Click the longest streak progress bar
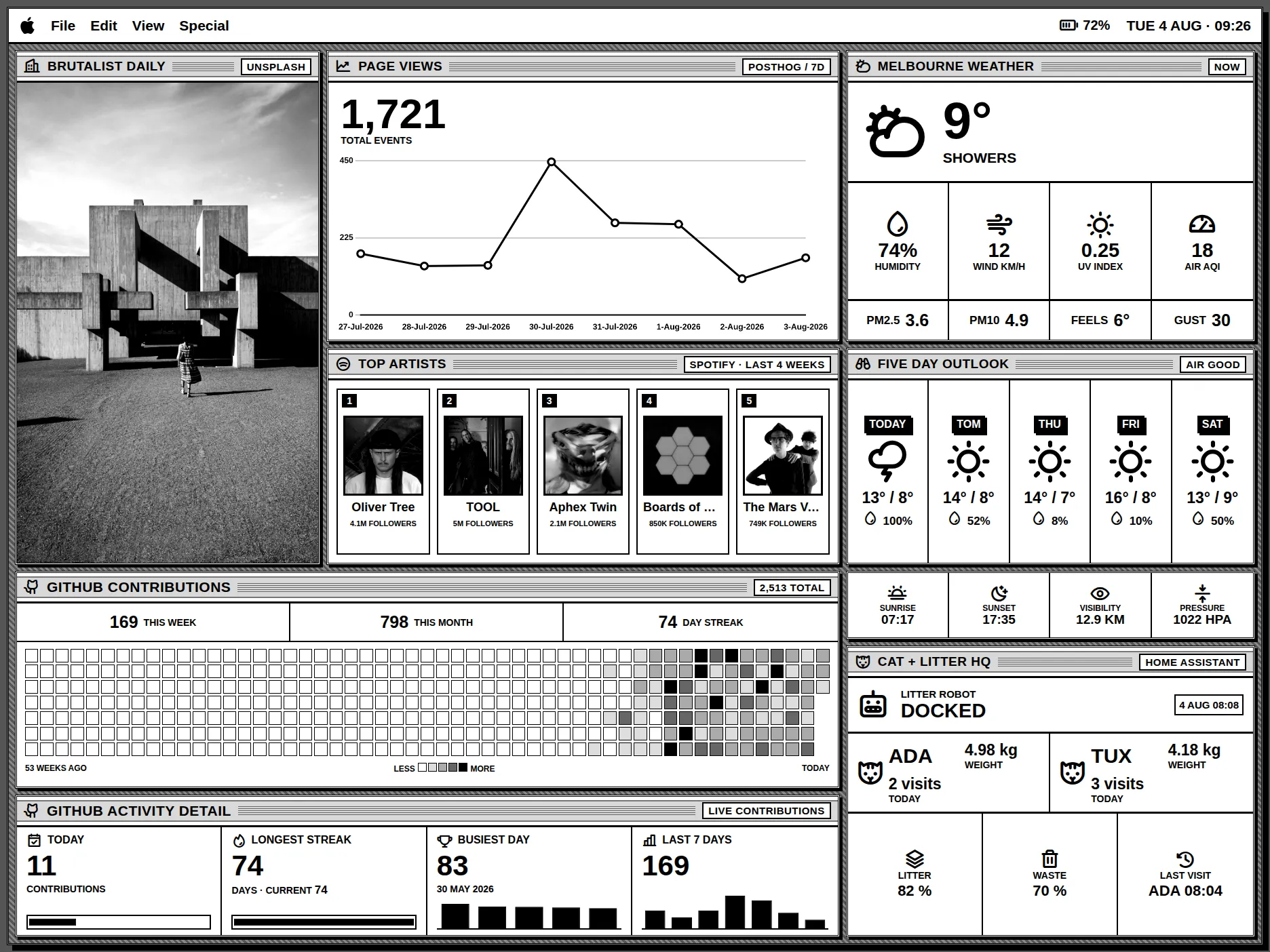Viewport: 1270px width, 952px height. pyautogui.click(x=324, y=922)
